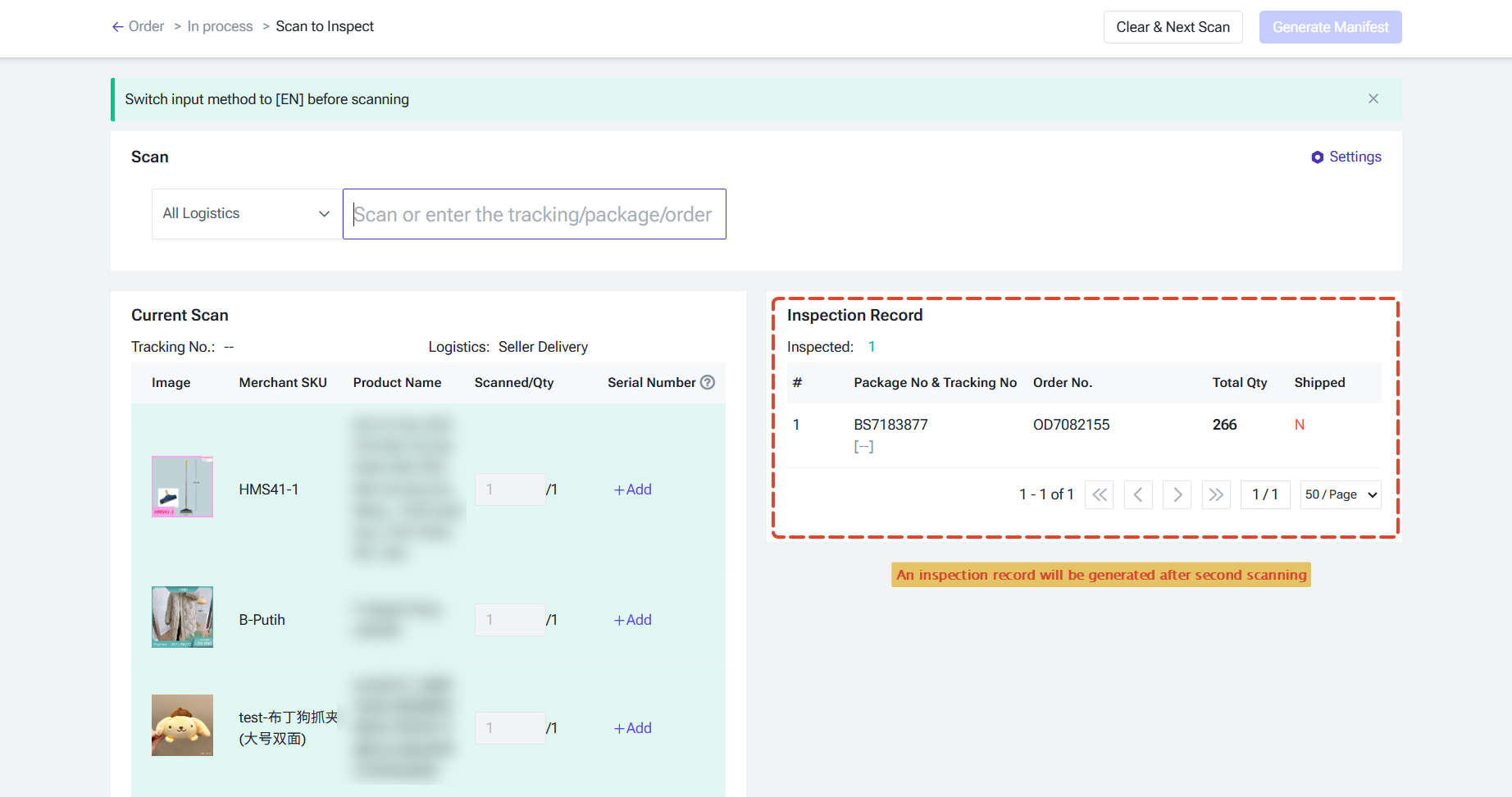
Task: Add a serial number for HMS41-1
Action: pyautogui.click(x=632, y=490)
